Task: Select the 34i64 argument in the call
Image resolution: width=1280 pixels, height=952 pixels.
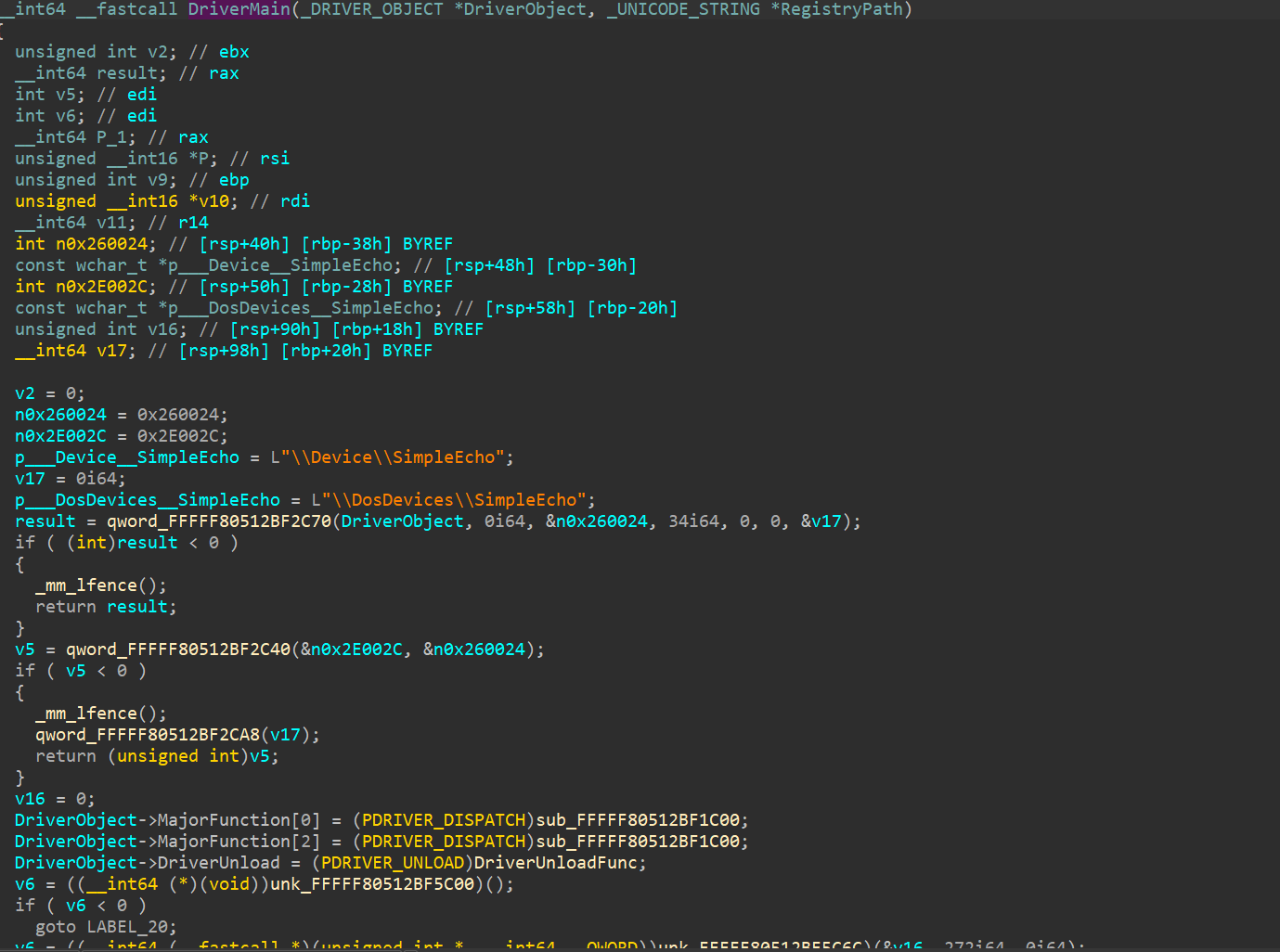Action: [x=694, y=521]
